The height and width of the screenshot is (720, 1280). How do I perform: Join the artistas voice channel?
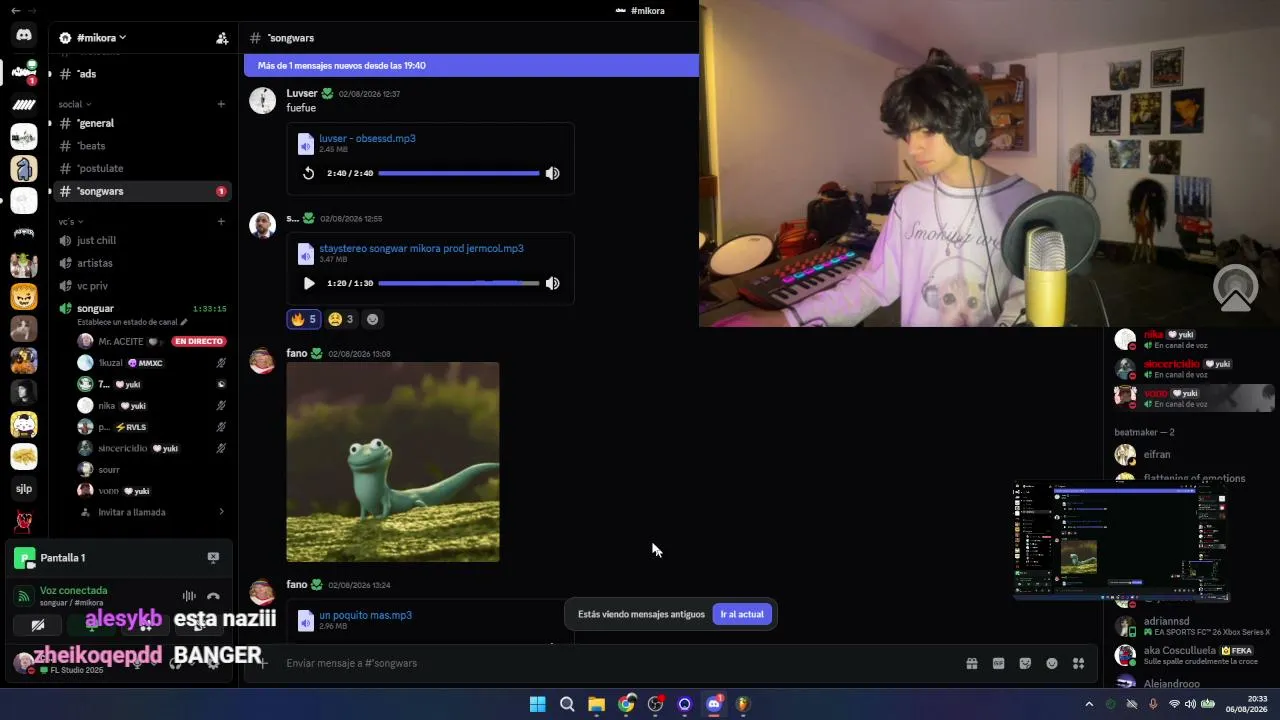point(144,263)
